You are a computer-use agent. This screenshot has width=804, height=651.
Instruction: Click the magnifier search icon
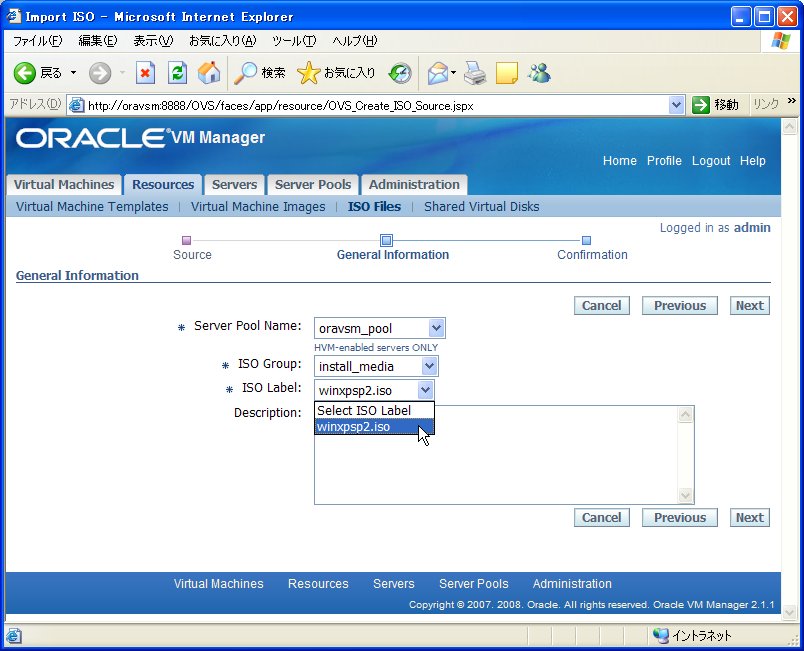click(x=246, y=73)
